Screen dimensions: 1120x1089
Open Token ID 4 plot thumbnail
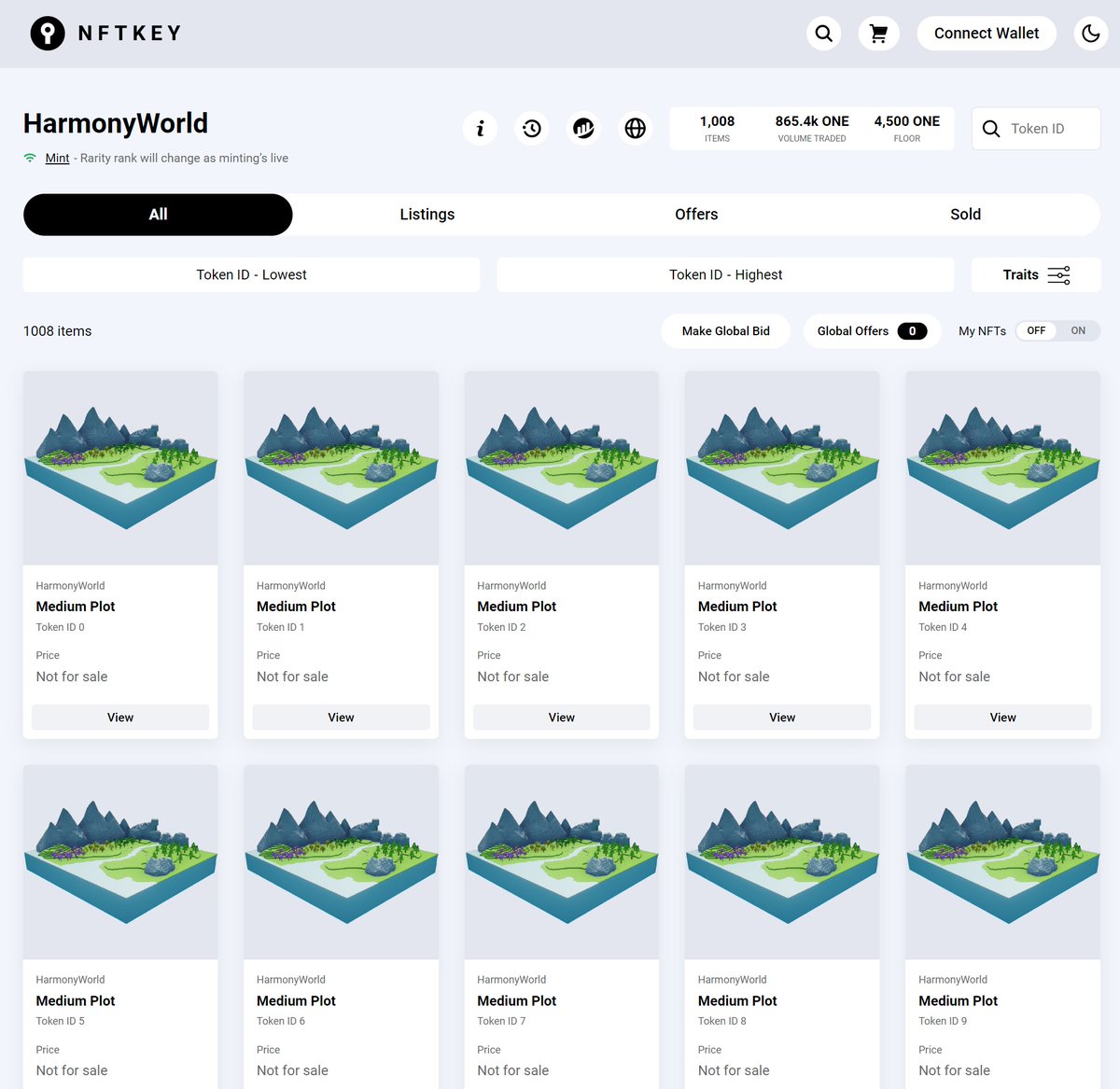click(x=1003, y=468)
